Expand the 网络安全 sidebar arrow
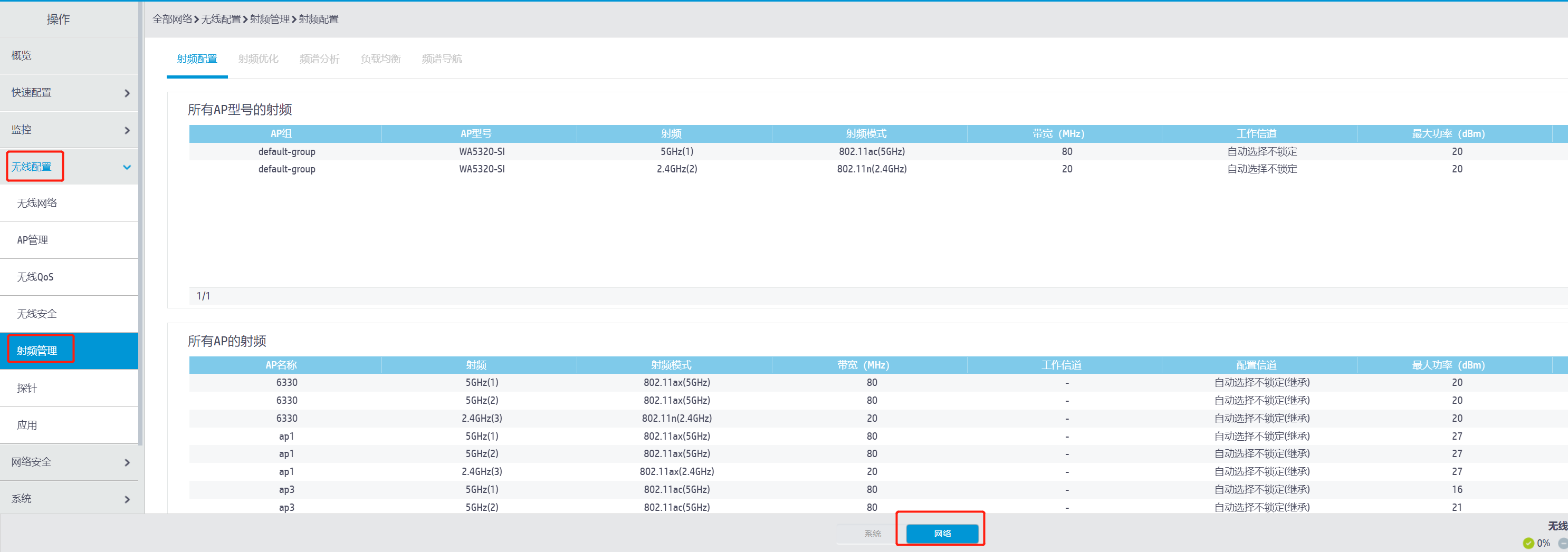This screenshot has height=552, width=1568. tap(127, 462)
